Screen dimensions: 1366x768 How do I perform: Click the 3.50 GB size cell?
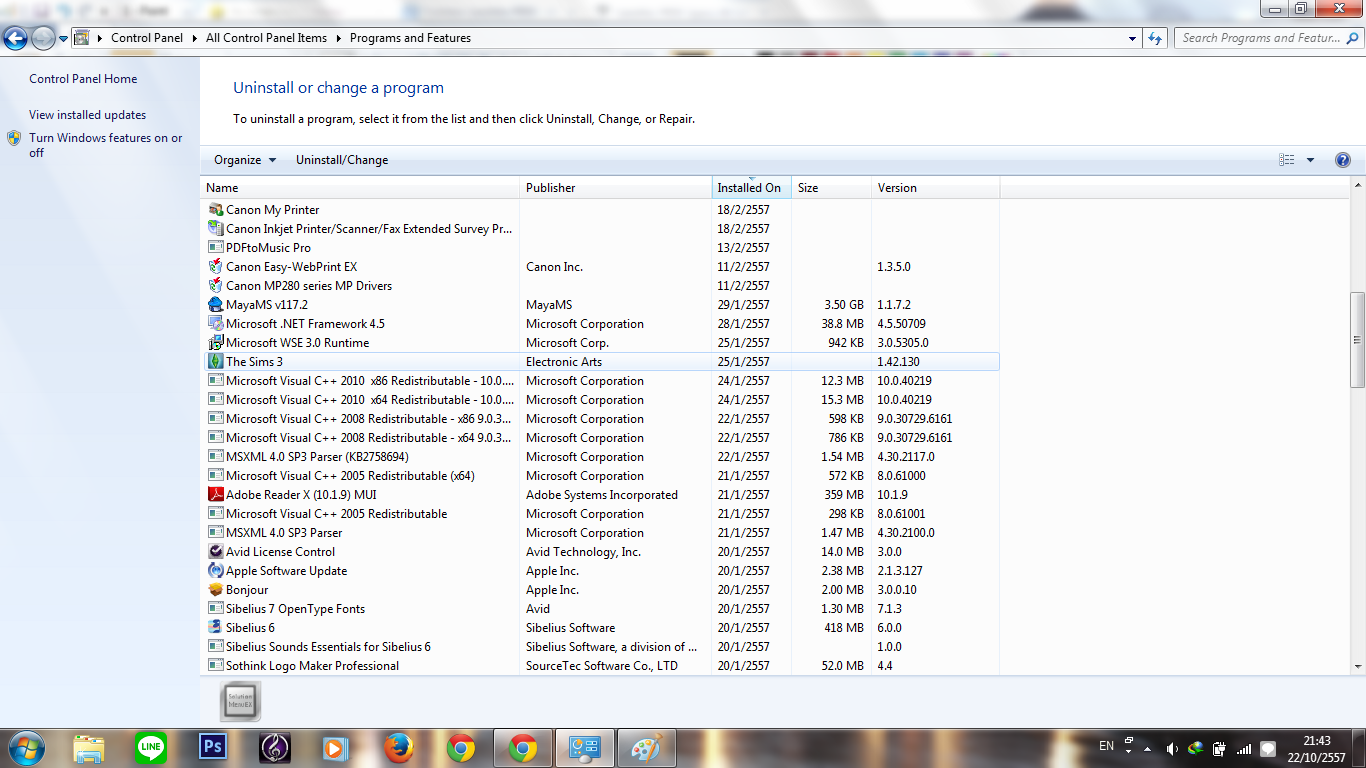click(844, 305)
